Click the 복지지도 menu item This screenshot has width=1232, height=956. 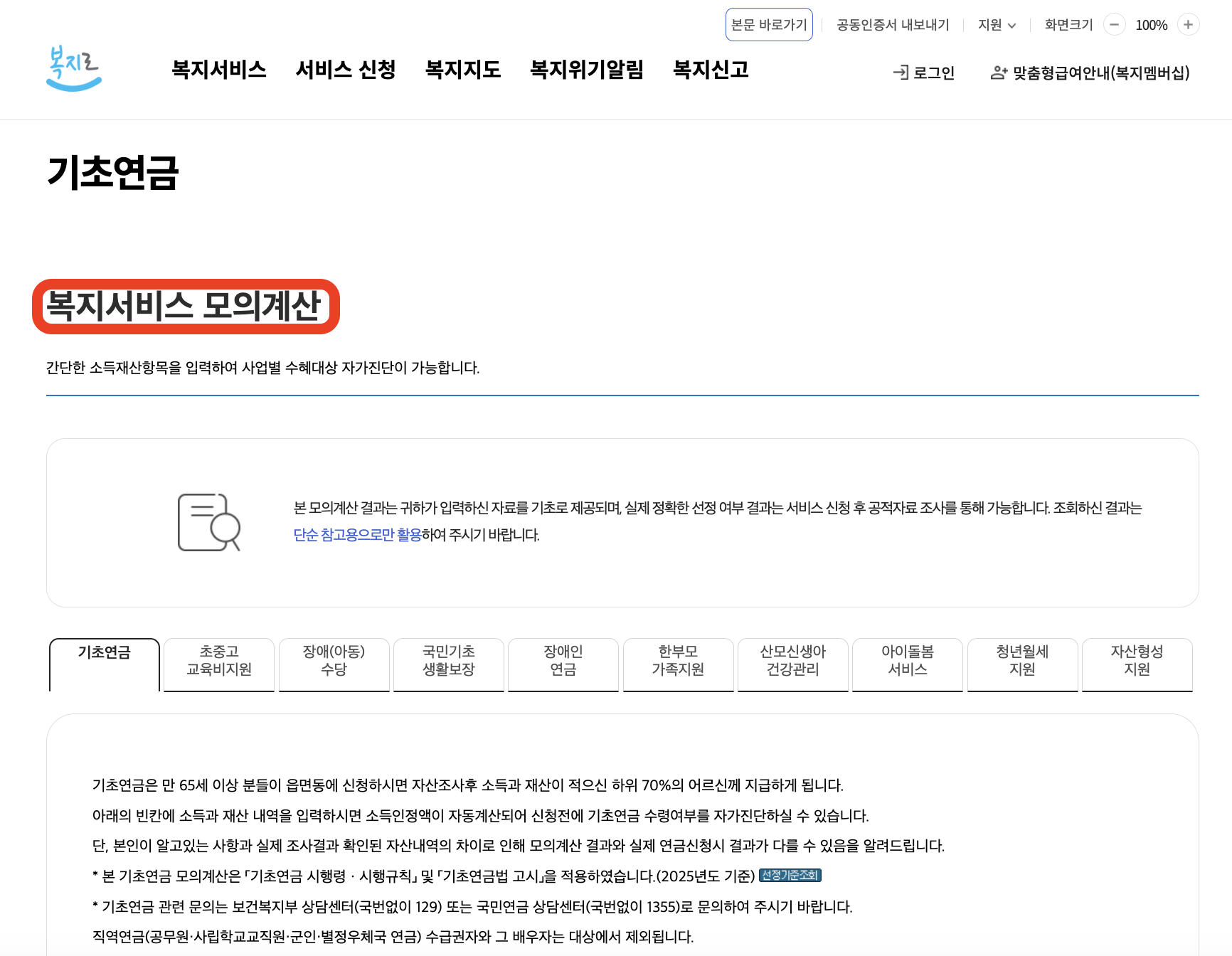click(463, 70)
